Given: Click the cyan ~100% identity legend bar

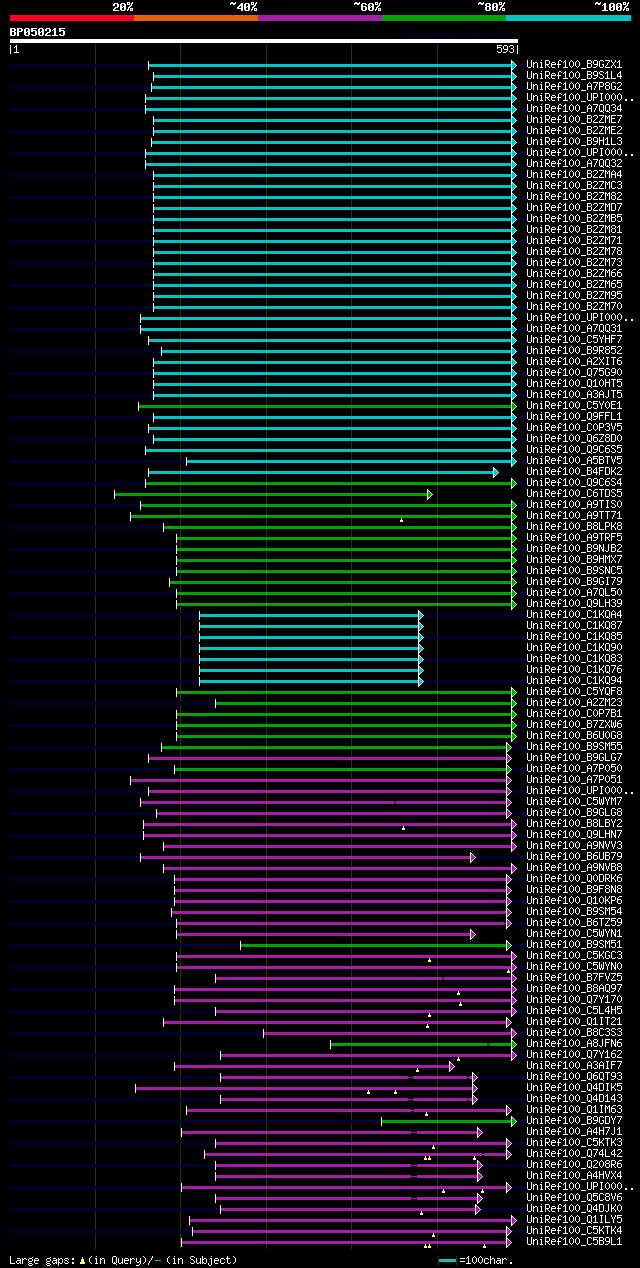Looking at the screenshot, I should click(568, 17).
